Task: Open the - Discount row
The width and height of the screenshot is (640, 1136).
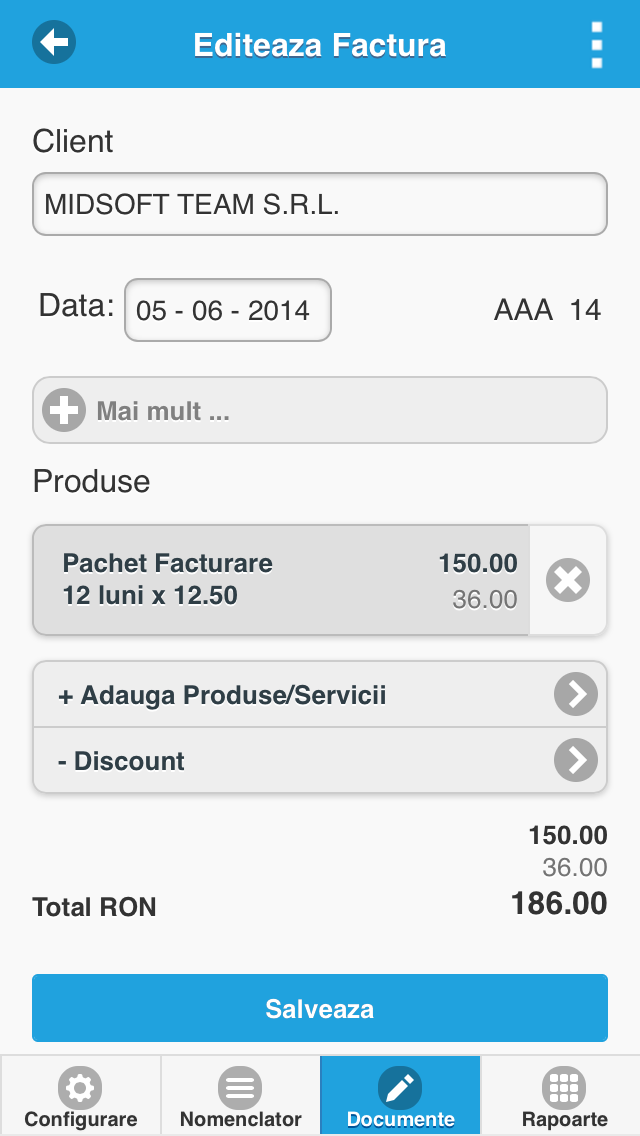Action: [x=320, y=760]
